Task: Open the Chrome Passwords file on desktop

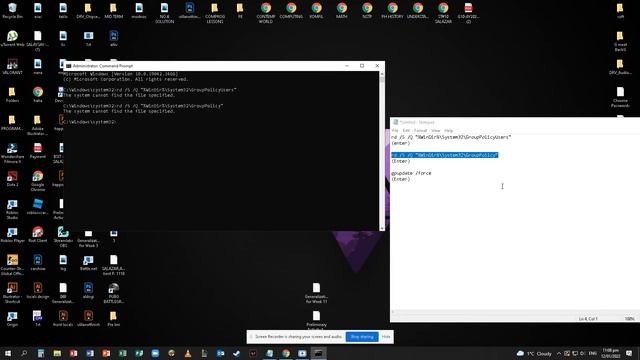Action: (620, 97)
